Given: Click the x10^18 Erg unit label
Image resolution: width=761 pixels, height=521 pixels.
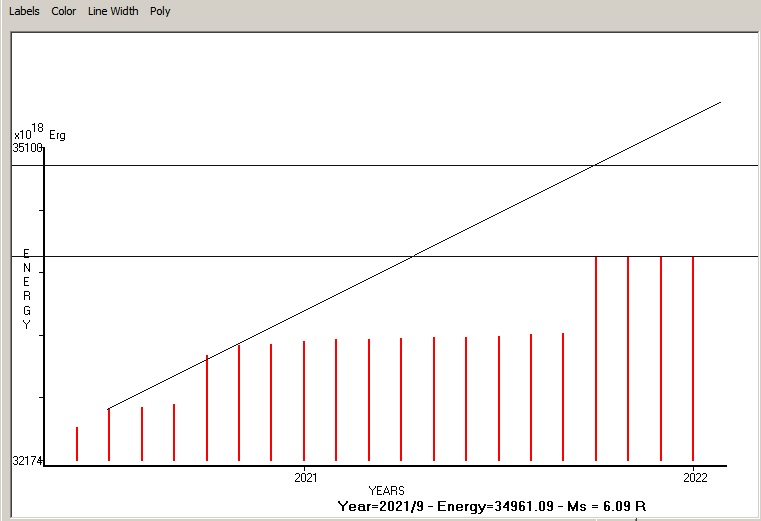Looking at the screenshot, I should 40,133.
